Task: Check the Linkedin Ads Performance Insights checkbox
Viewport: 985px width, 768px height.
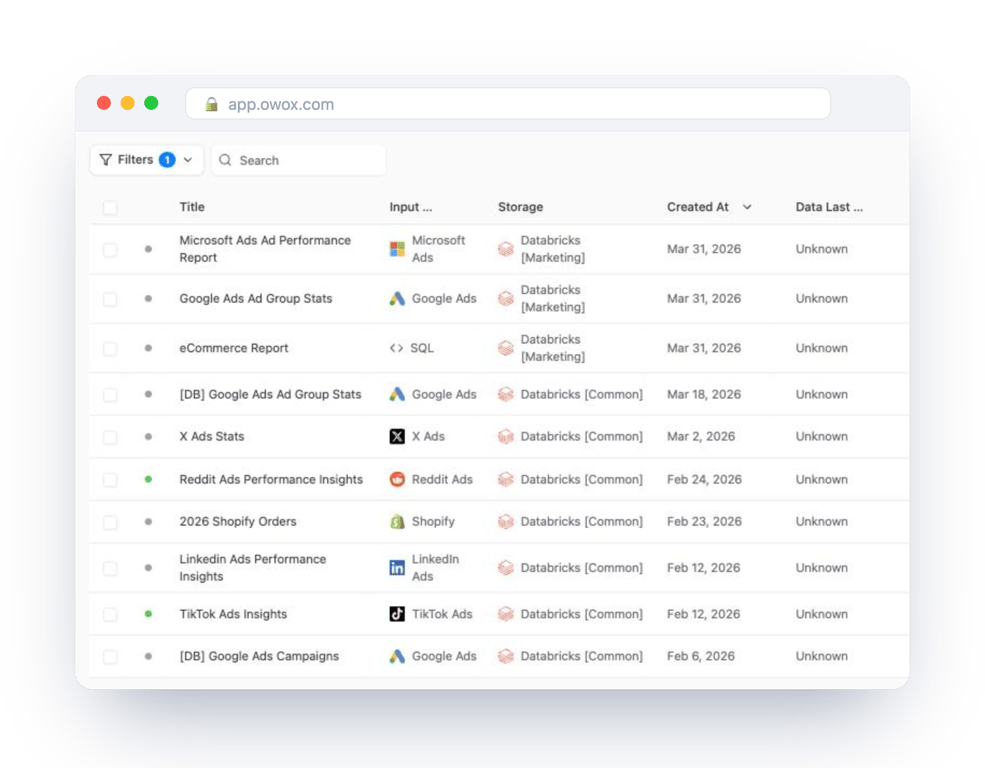Action: point(110,568)
